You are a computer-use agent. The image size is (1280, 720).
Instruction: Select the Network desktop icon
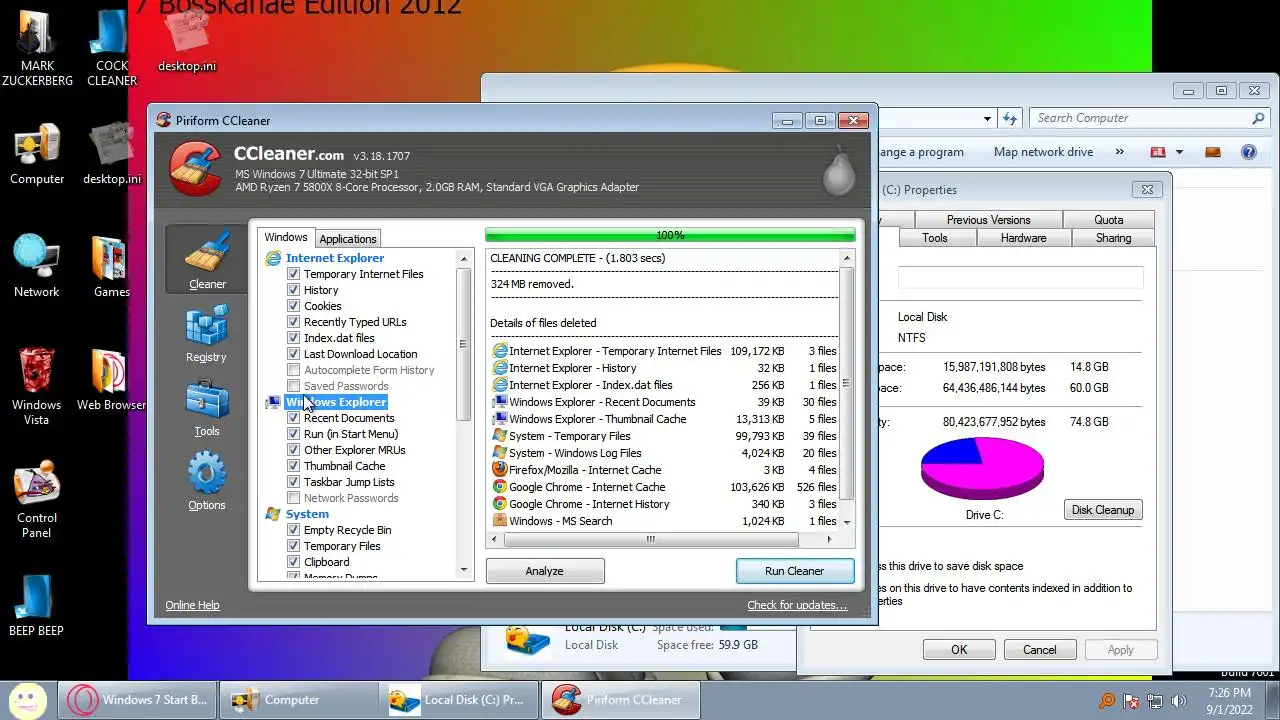(x=37, y=267)
